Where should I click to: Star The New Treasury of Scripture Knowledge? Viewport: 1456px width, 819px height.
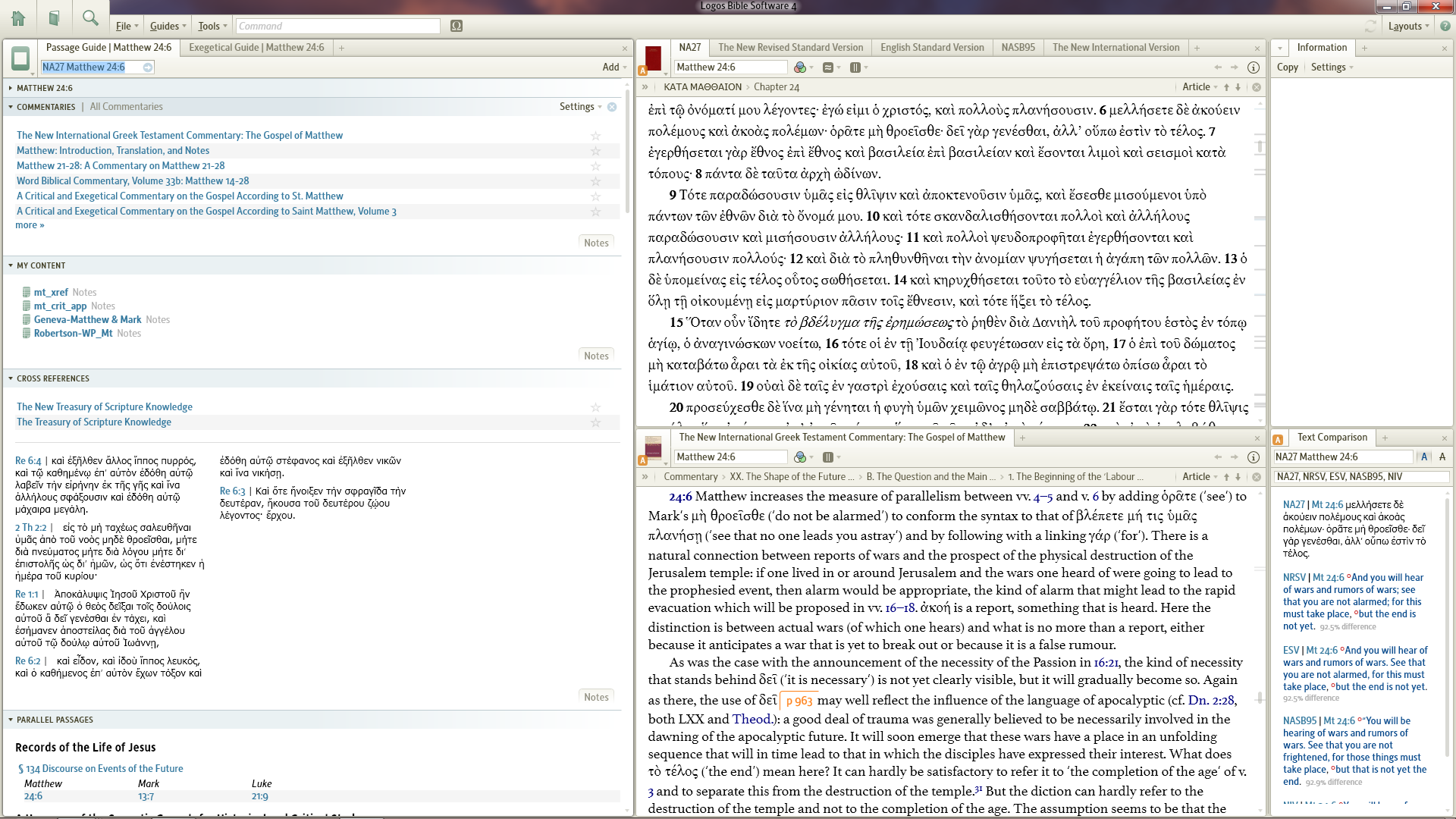point(595,407)
